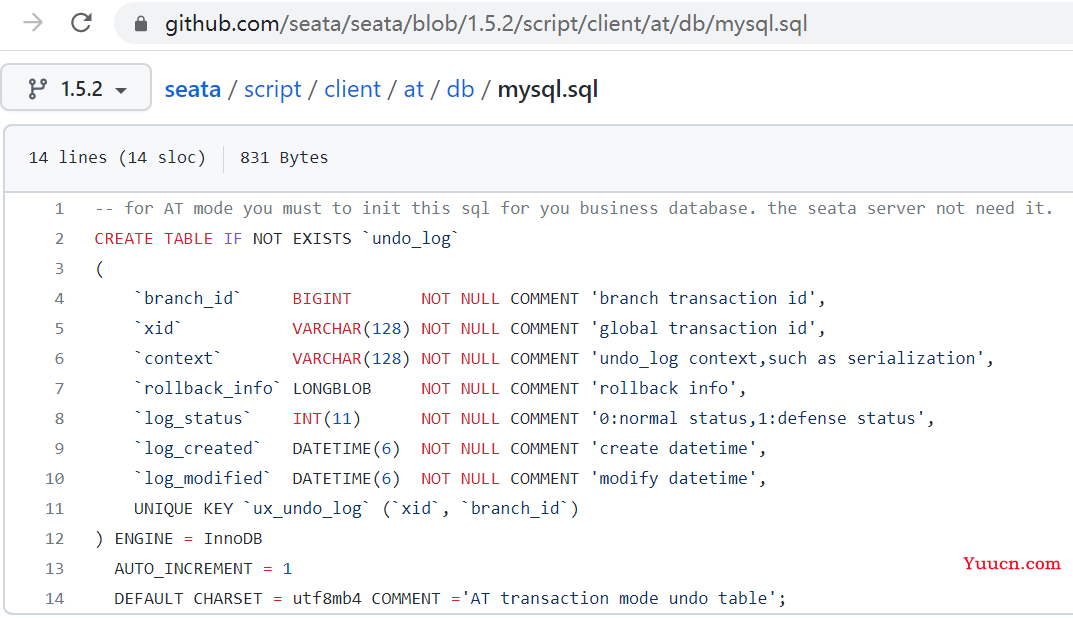Click the 'CREATE TABLE' keyword
This screenshot has height=618, width=1073.
(x=153, y=238)
